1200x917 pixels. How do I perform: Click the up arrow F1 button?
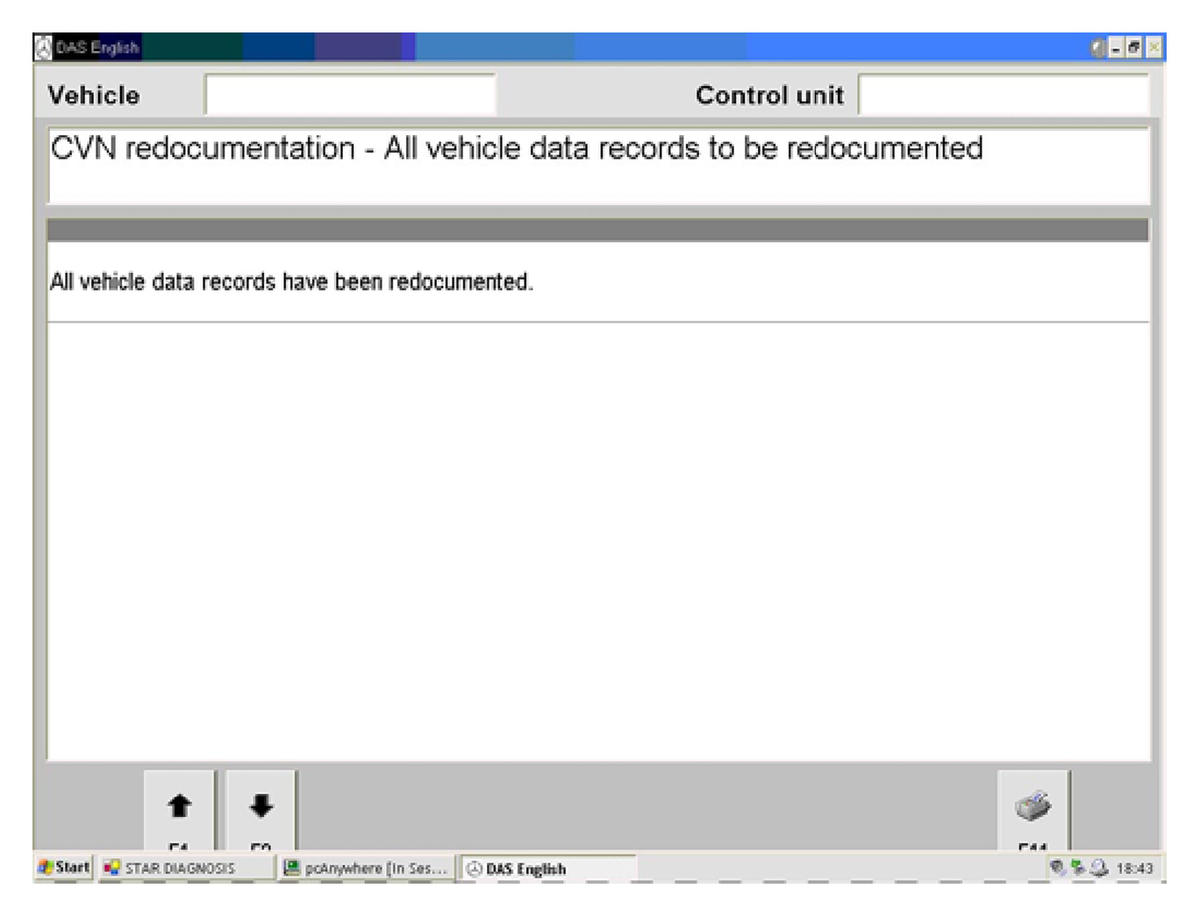click(x=179, y=809)
